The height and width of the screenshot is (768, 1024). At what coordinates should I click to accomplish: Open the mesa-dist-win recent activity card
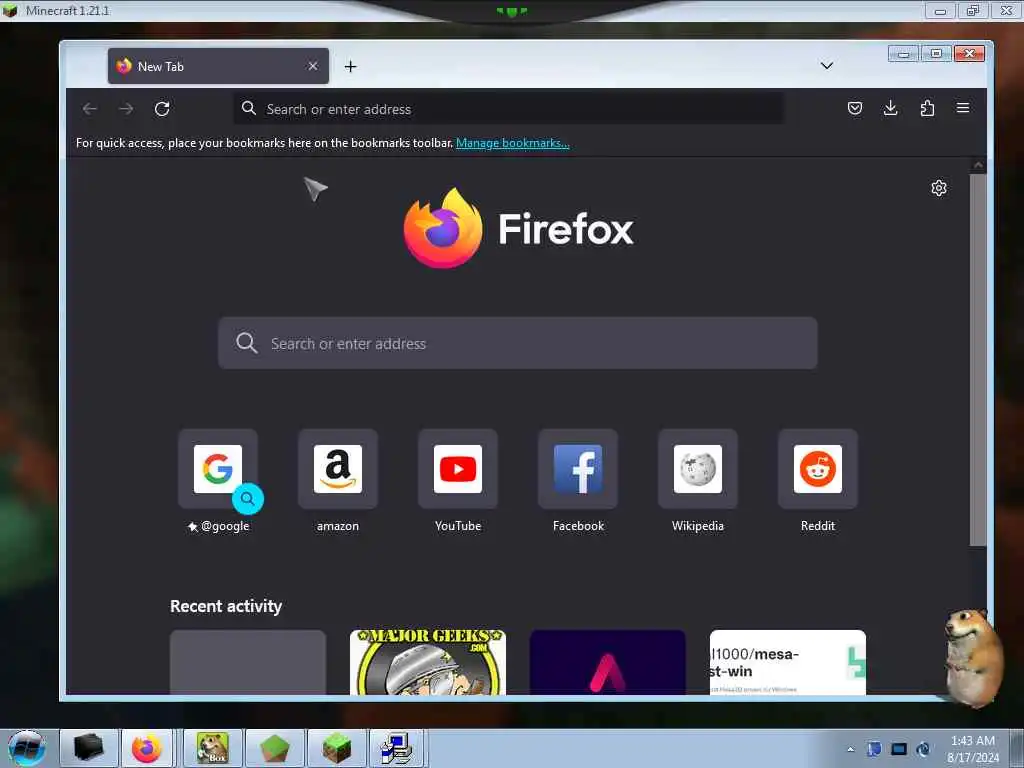pyautogui.click(x=788, y=662)
